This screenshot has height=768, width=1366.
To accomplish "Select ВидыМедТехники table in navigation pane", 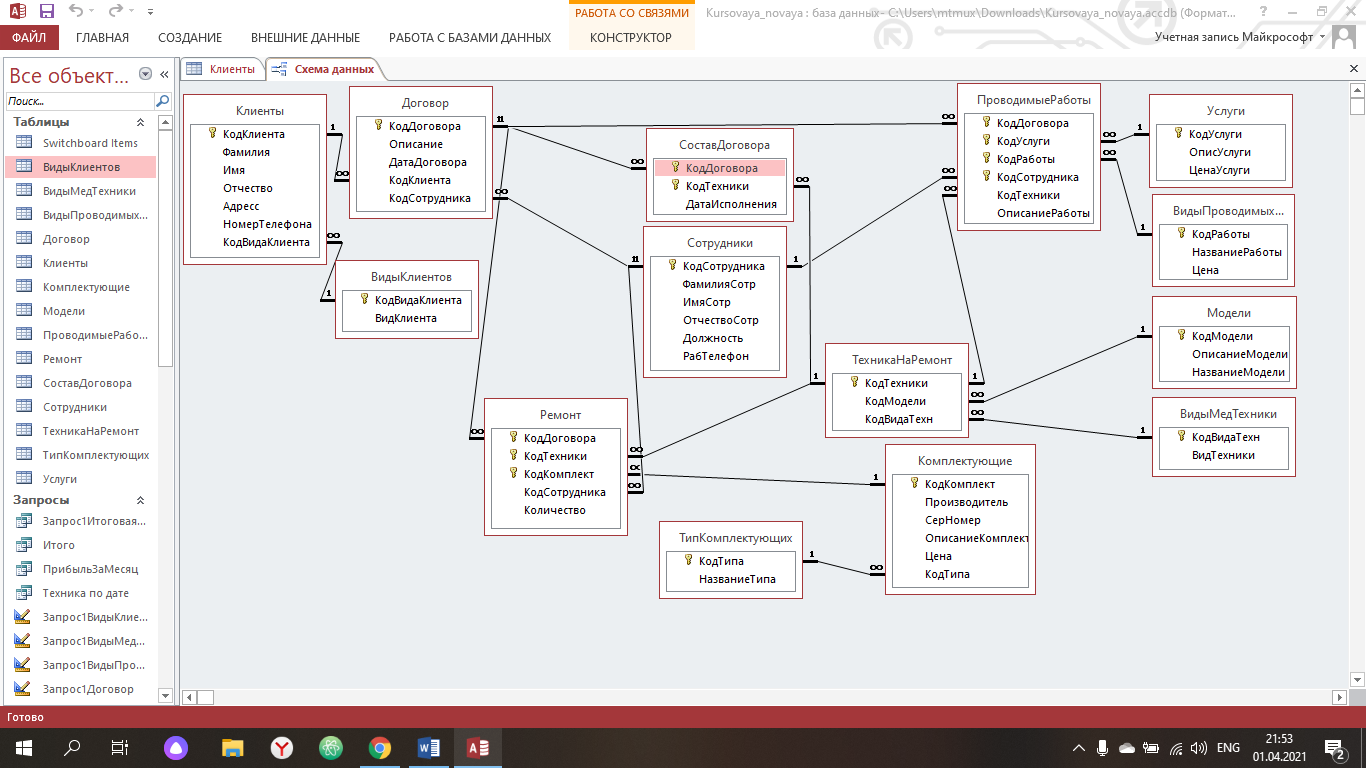I will click(x=80, y=191).
